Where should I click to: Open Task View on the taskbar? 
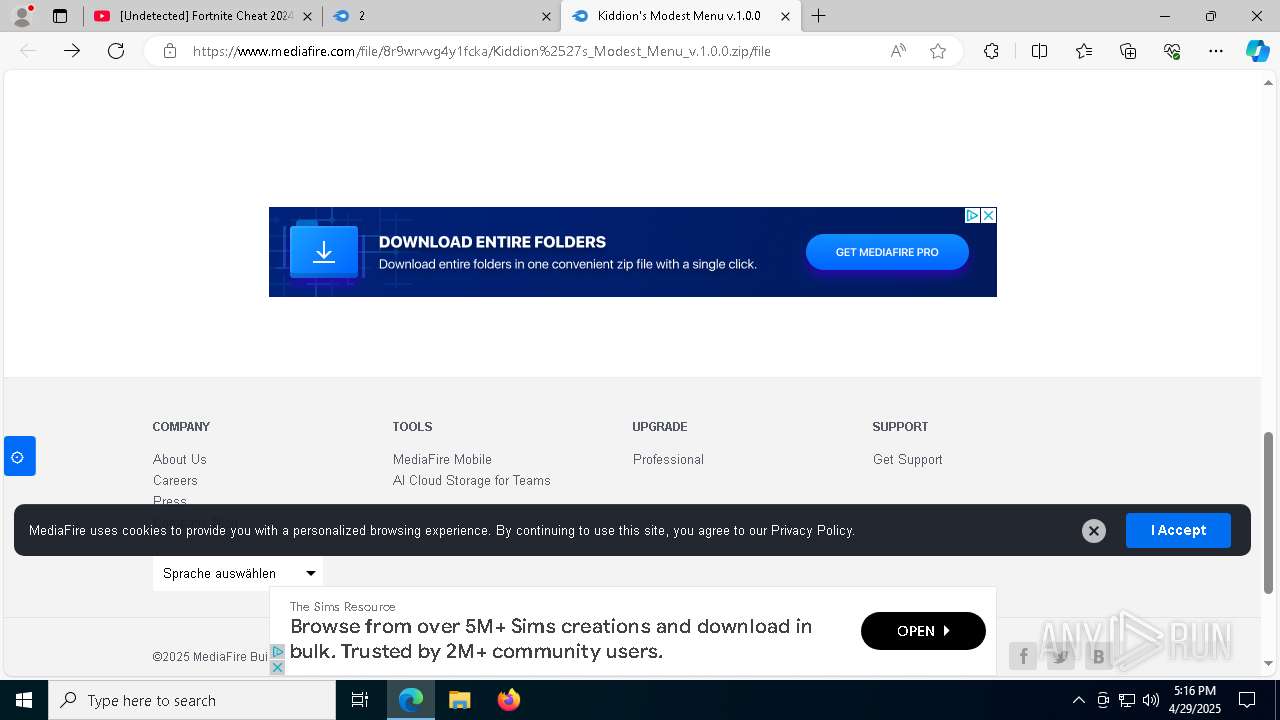click(x=360, y=700)
